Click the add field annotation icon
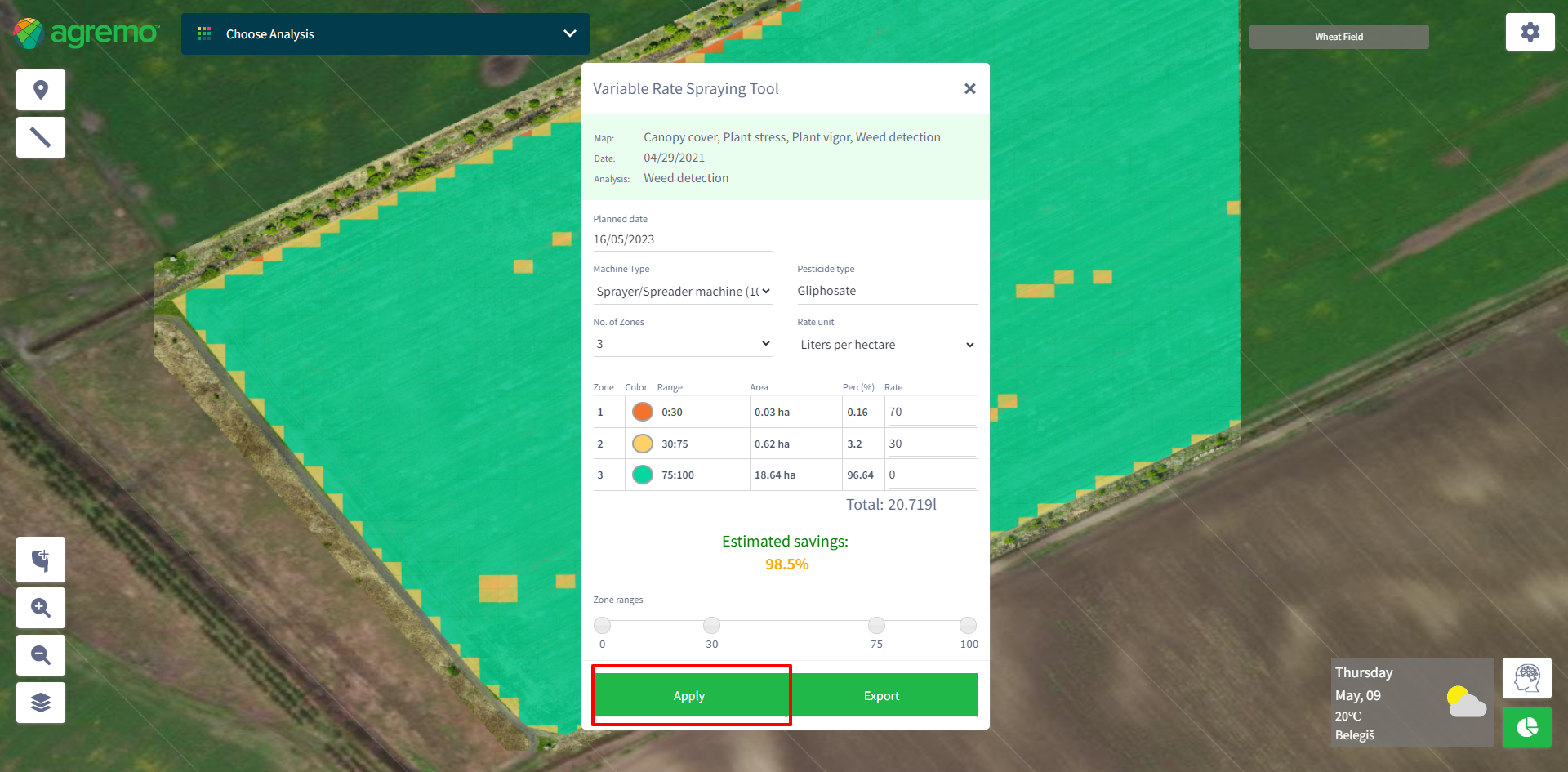 (x=41, y=560)
